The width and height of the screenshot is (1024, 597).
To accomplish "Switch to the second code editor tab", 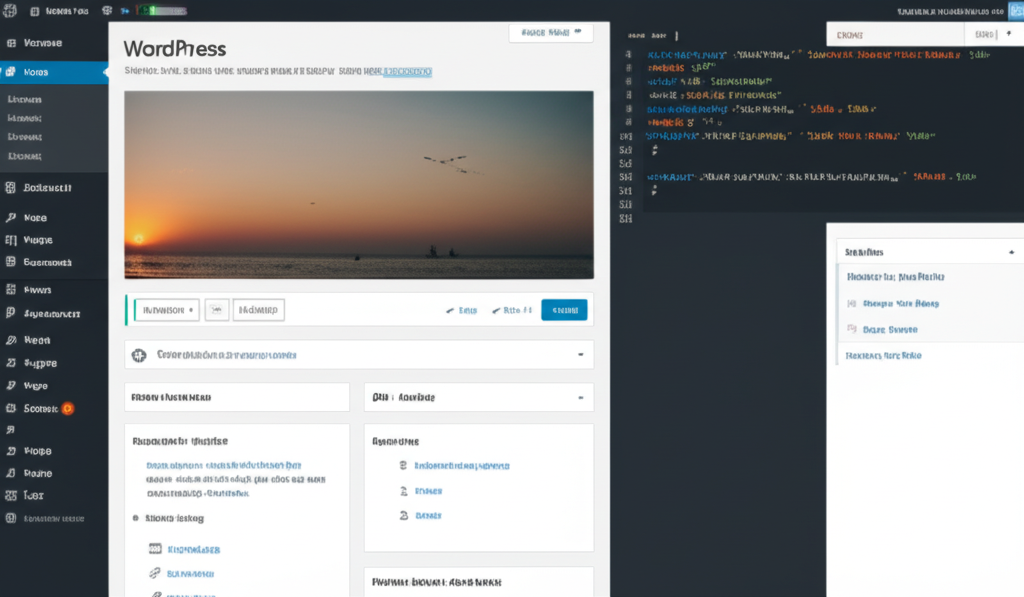I will point(659,36).
